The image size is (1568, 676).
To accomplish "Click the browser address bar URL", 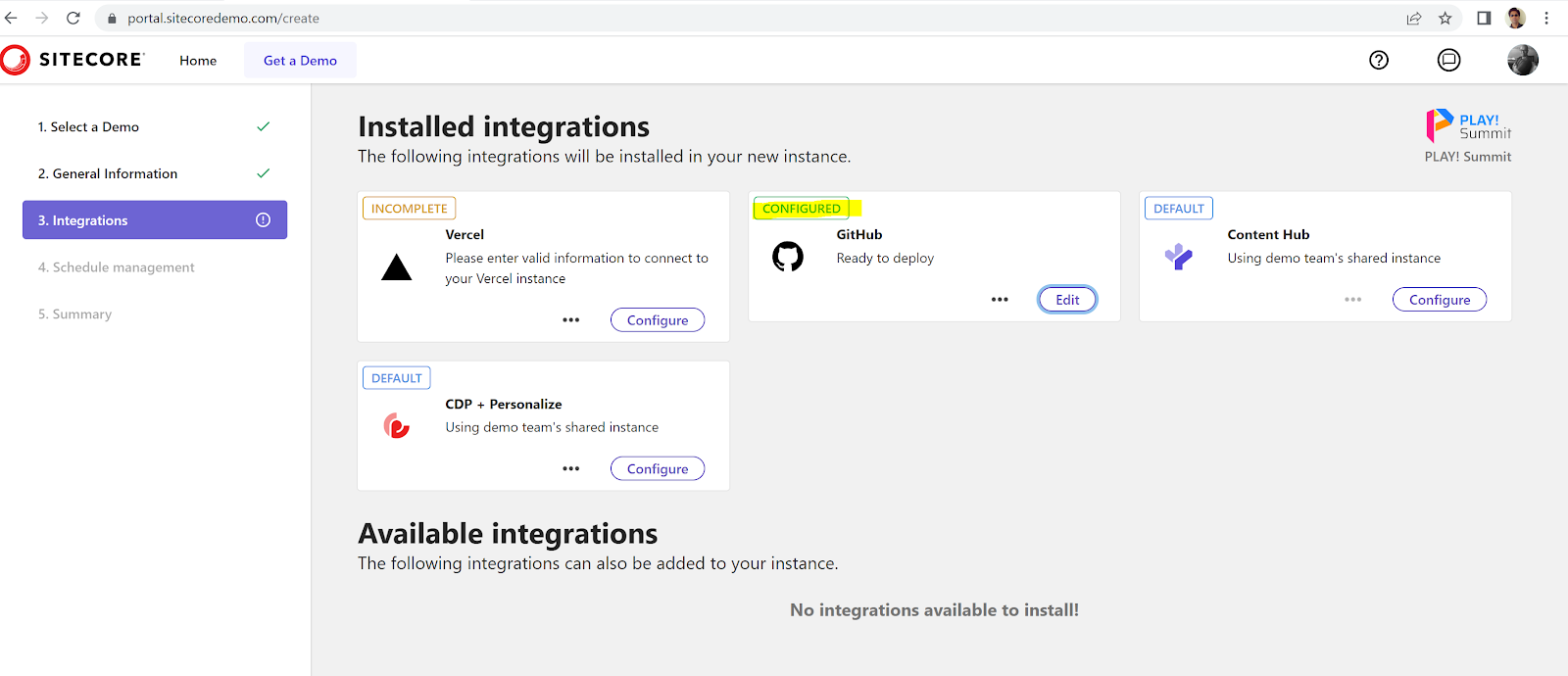I will click(x=223, y=18).
